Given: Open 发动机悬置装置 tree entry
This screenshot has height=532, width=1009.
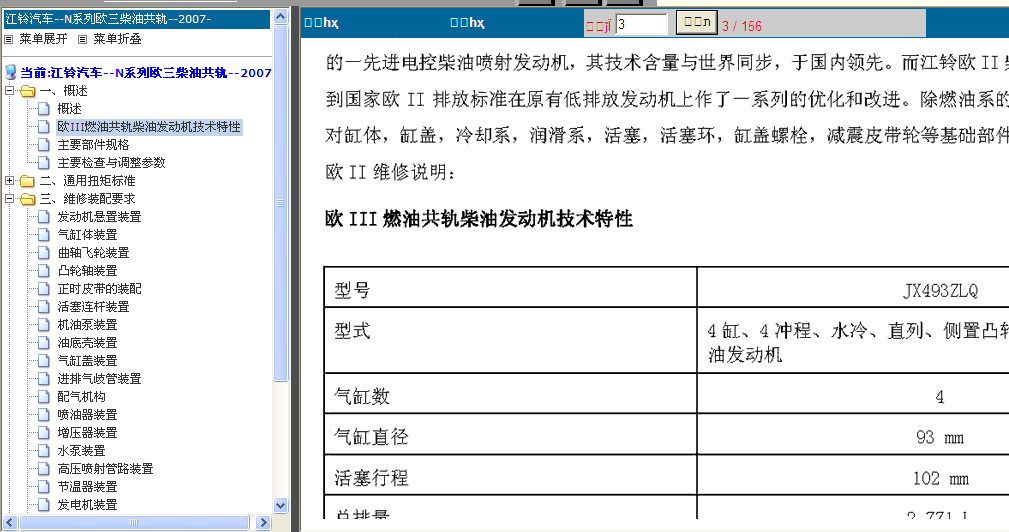Looking at the screenshot, I should click(99, 217).
